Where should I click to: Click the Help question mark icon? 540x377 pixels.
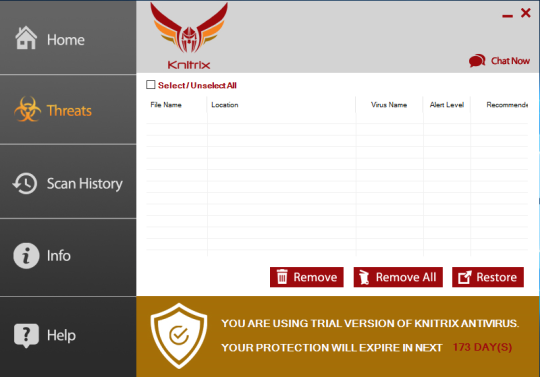(x=26, y=335)
